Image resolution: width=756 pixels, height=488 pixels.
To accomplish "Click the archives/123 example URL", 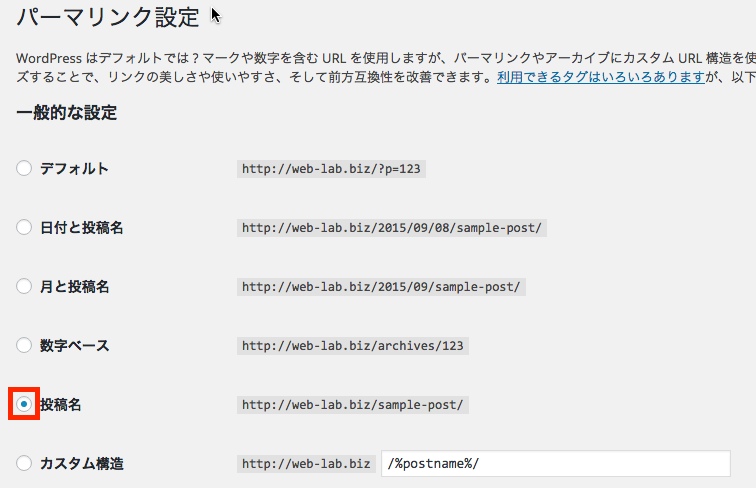I will coord(352,346).
